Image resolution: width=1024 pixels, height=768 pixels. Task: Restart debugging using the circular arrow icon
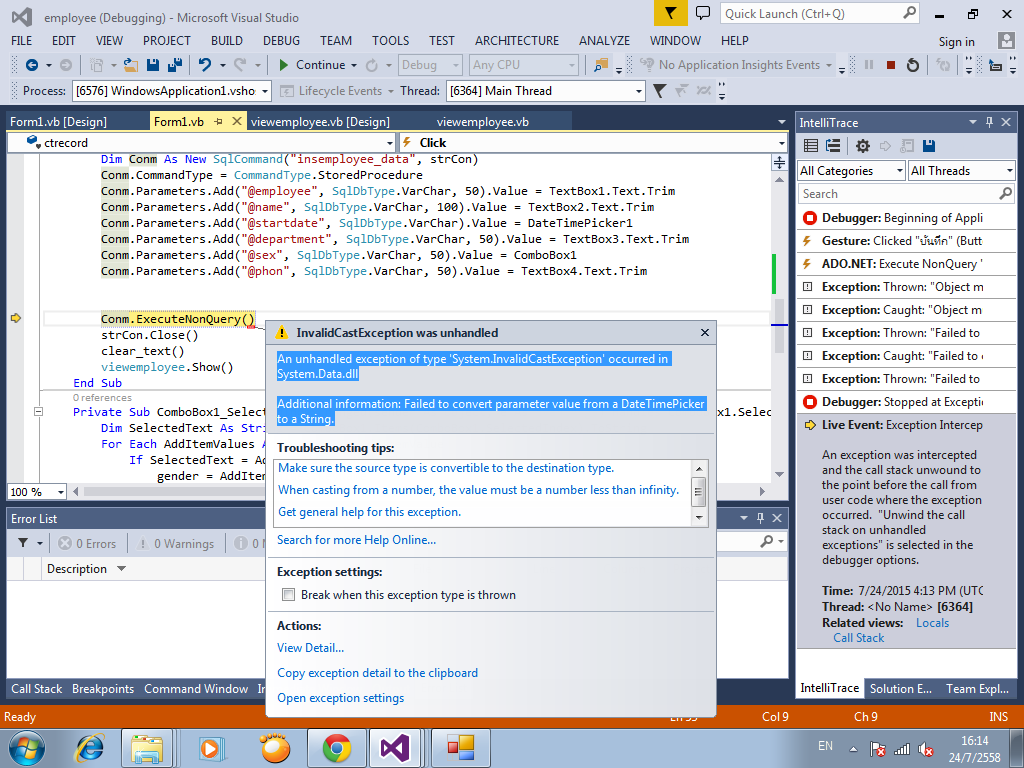912,65
